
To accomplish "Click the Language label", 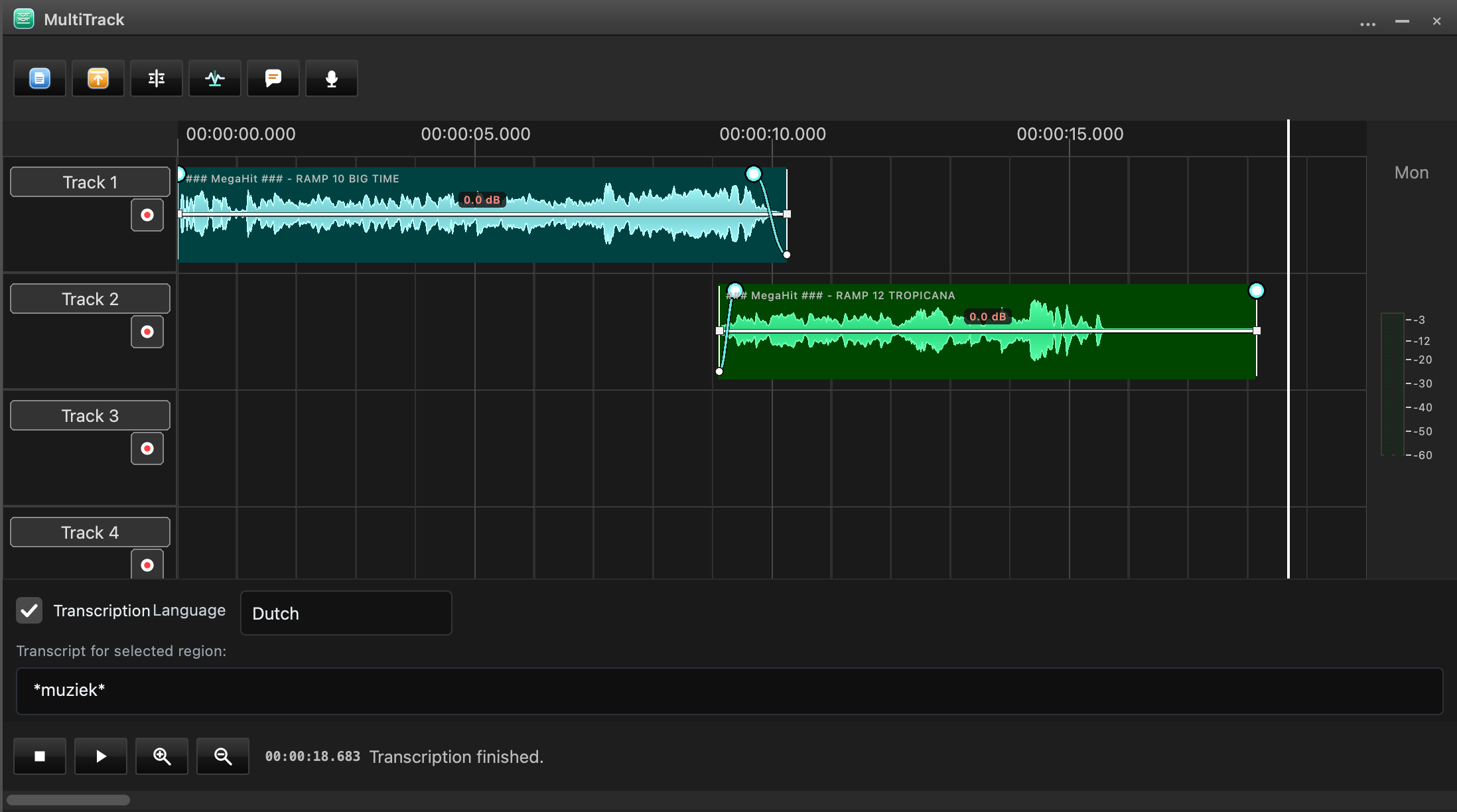I will [x=189, y=610].
